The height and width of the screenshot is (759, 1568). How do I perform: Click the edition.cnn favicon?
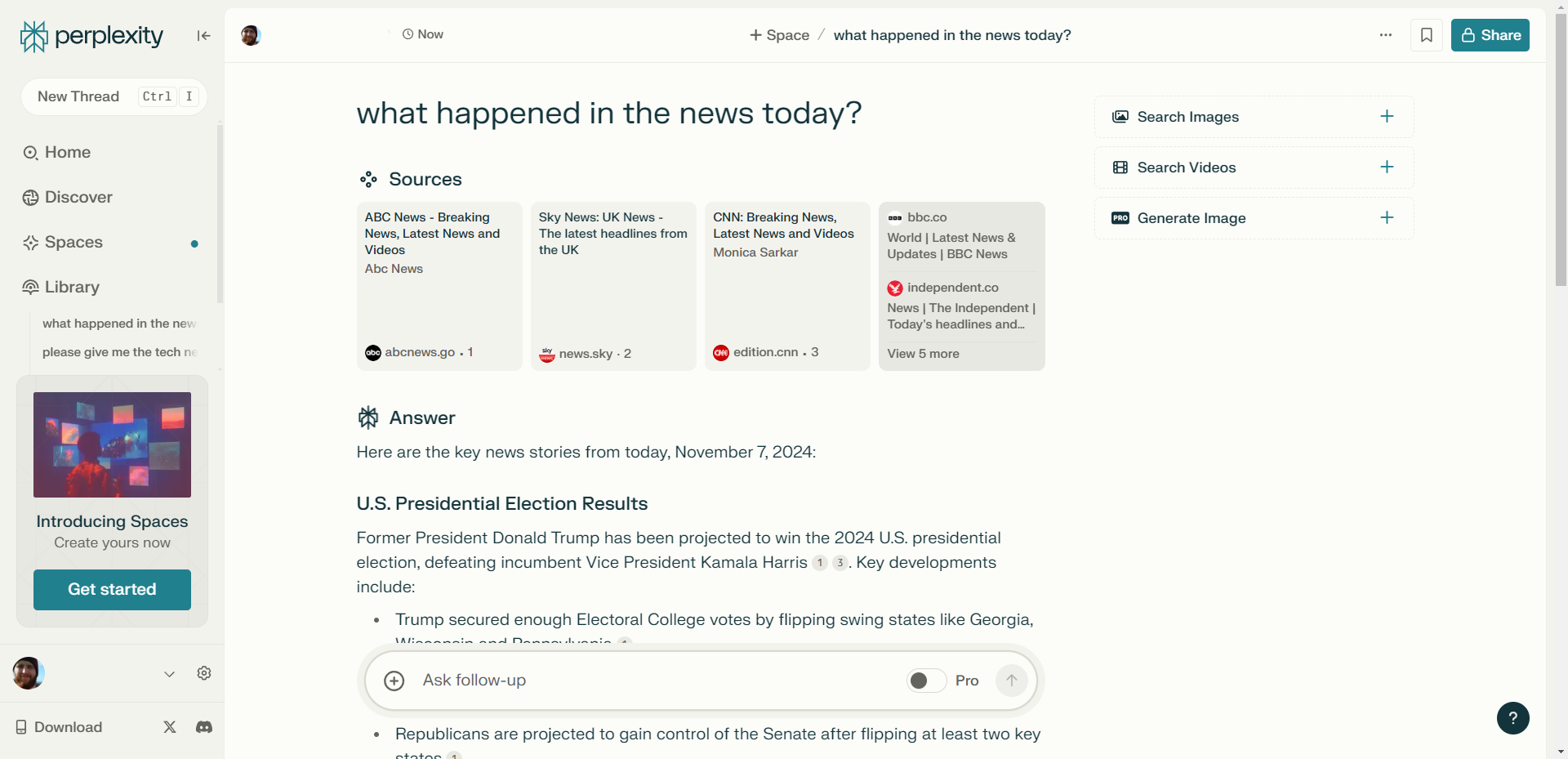click(x=721, y=353)
